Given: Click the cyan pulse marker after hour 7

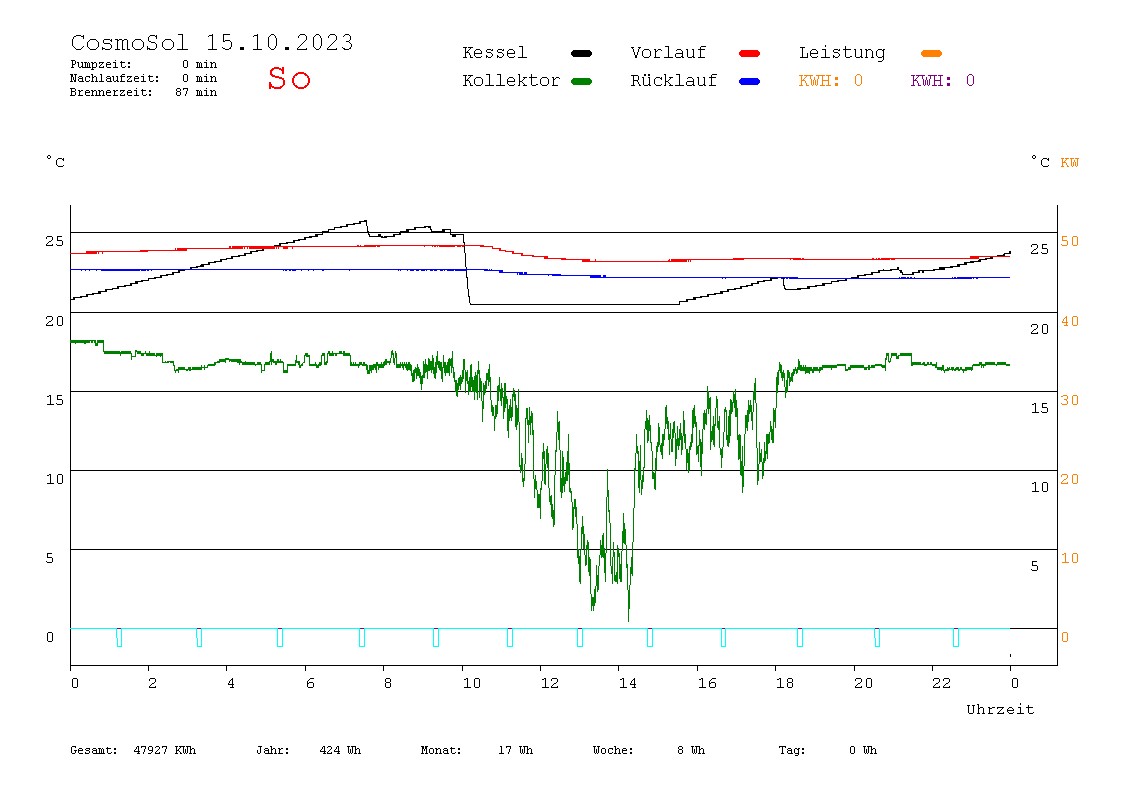Looking at the screenshot, I should [x=362, y=637].
